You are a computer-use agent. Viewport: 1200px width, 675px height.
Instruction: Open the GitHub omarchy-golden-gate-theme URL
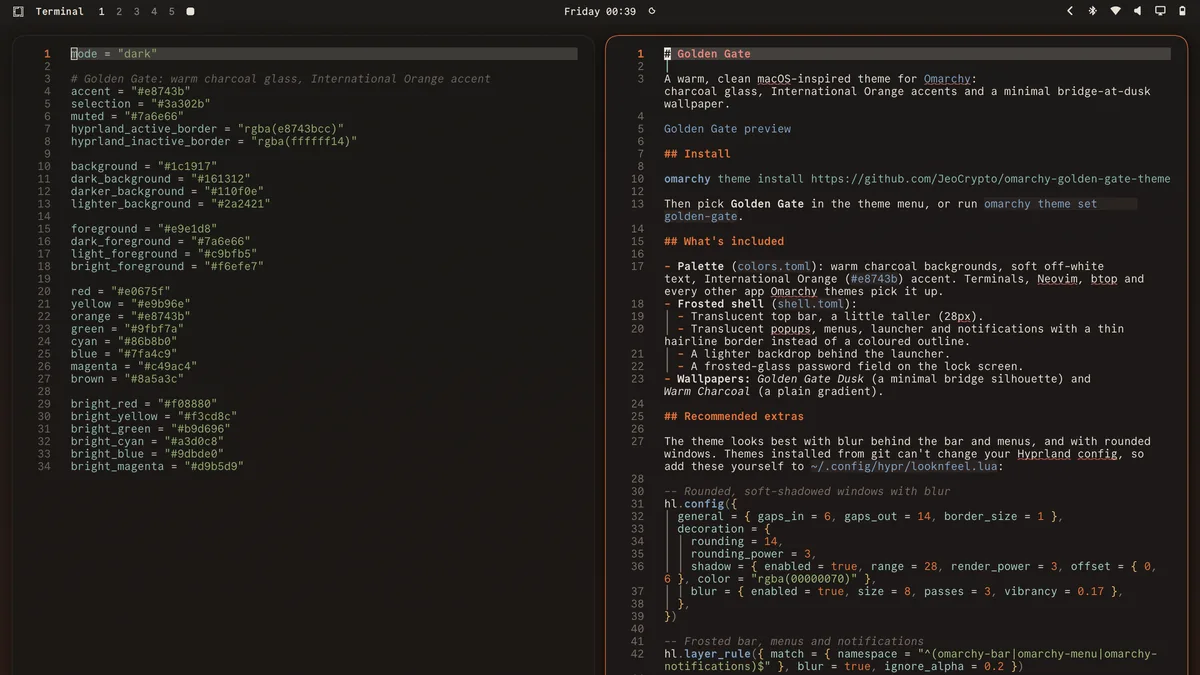[990, 179]
